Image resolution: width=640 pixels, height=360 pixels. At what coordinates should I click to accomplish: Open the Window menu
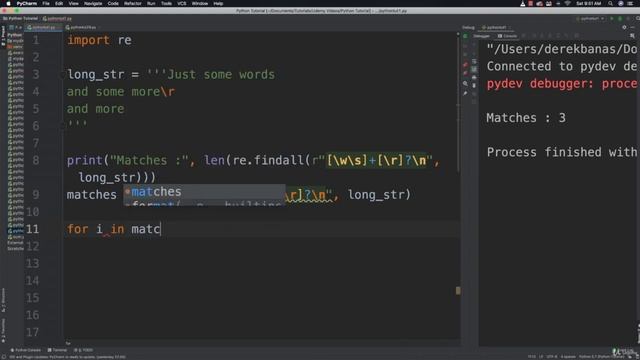(x=200, y=3)
